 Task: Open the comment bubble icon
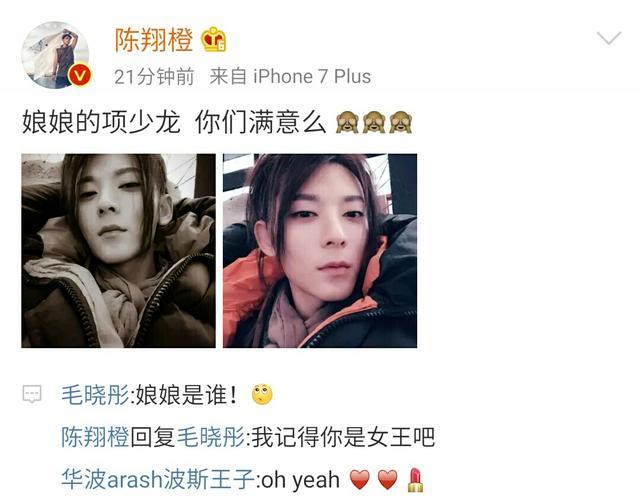(x=31, y=394)
